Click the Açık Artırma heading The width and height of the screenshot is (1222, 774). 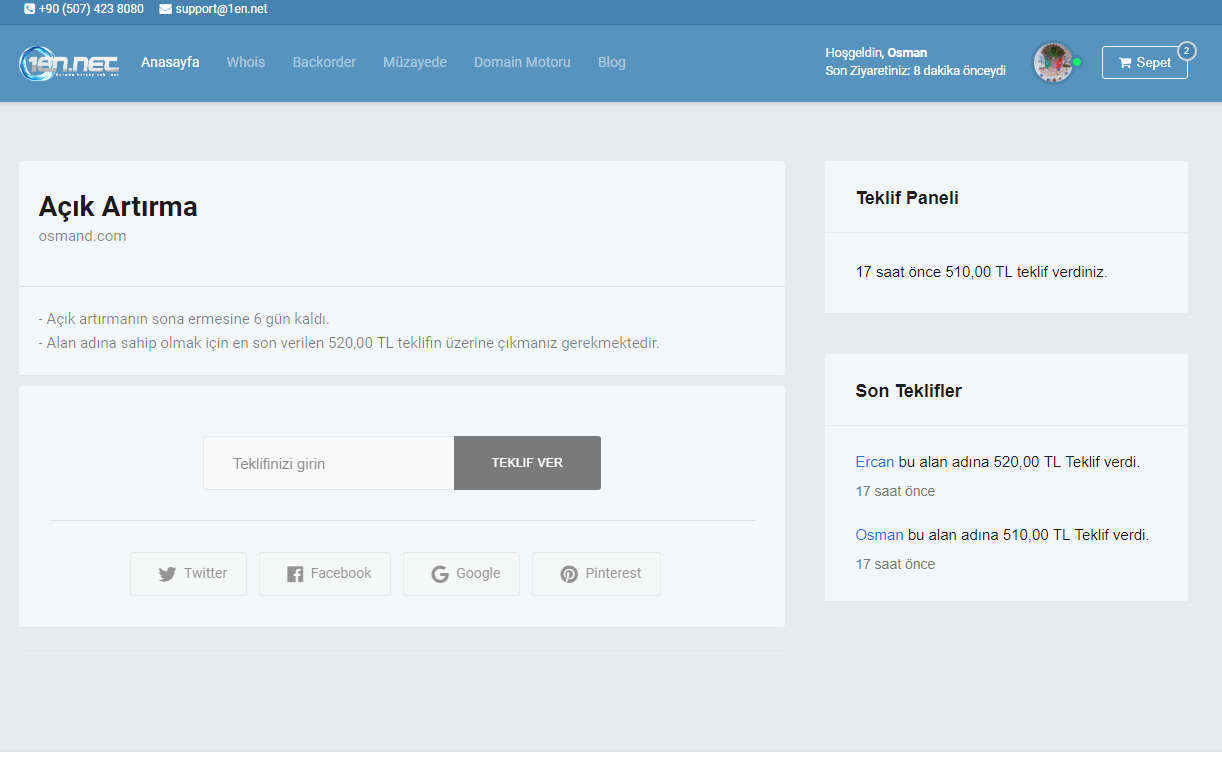[118, 207]
